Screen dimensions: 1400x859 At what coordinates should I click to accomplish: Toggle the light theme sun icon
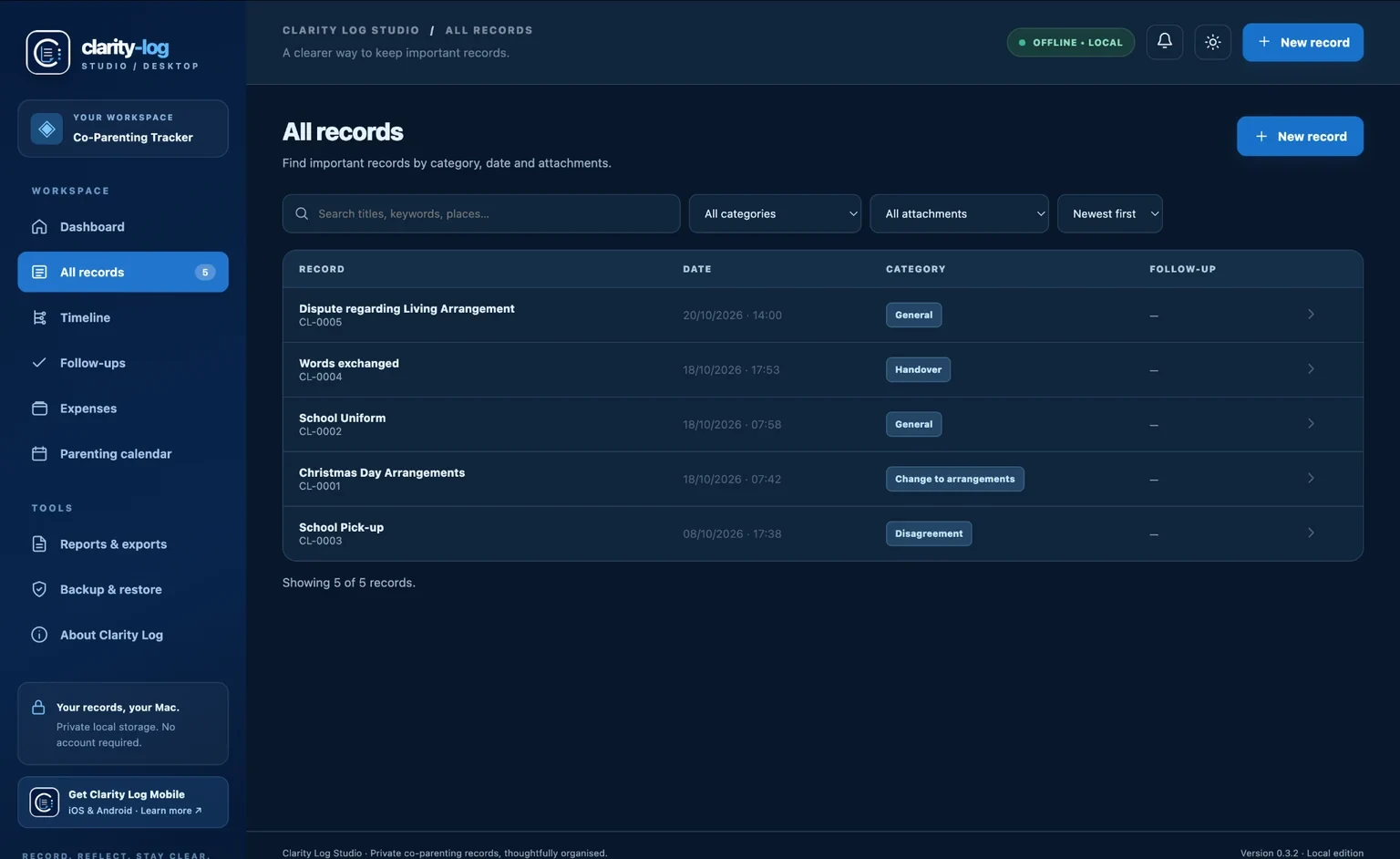point(1213,42)
